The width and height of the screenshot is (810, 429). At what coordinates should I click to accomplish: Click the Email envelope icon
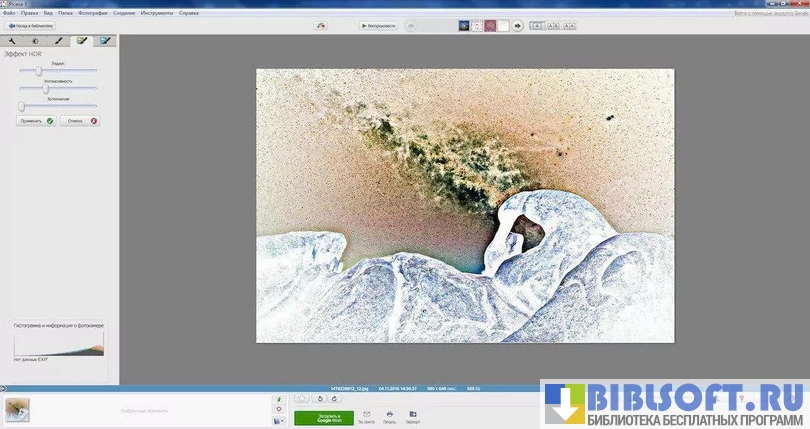click(x=366, y=414)
